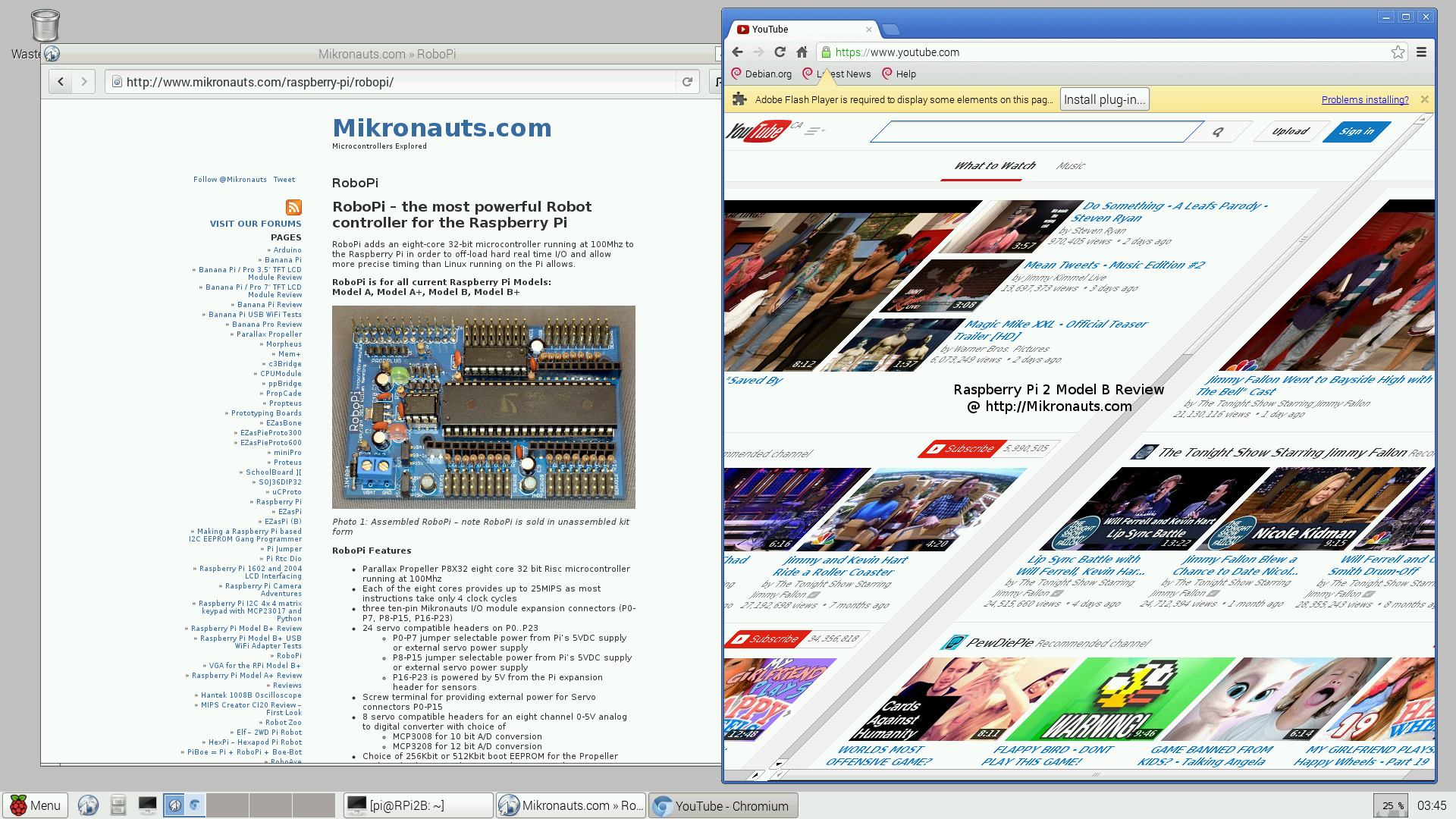Viewport: 1456px width, 819px height.
Task: Click green padlock in Chromium address bar
Action: click(x=826, y=52)
